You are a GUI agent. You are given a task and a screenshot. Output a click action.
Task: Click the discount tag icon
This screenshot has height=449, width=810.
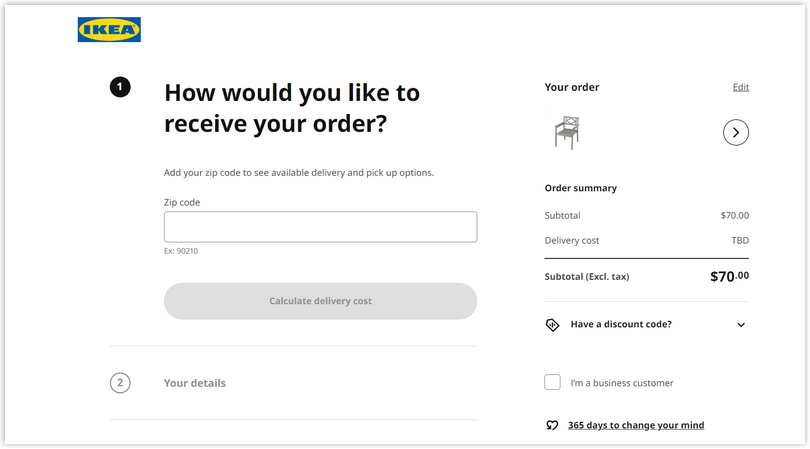(x=552, y=324)
